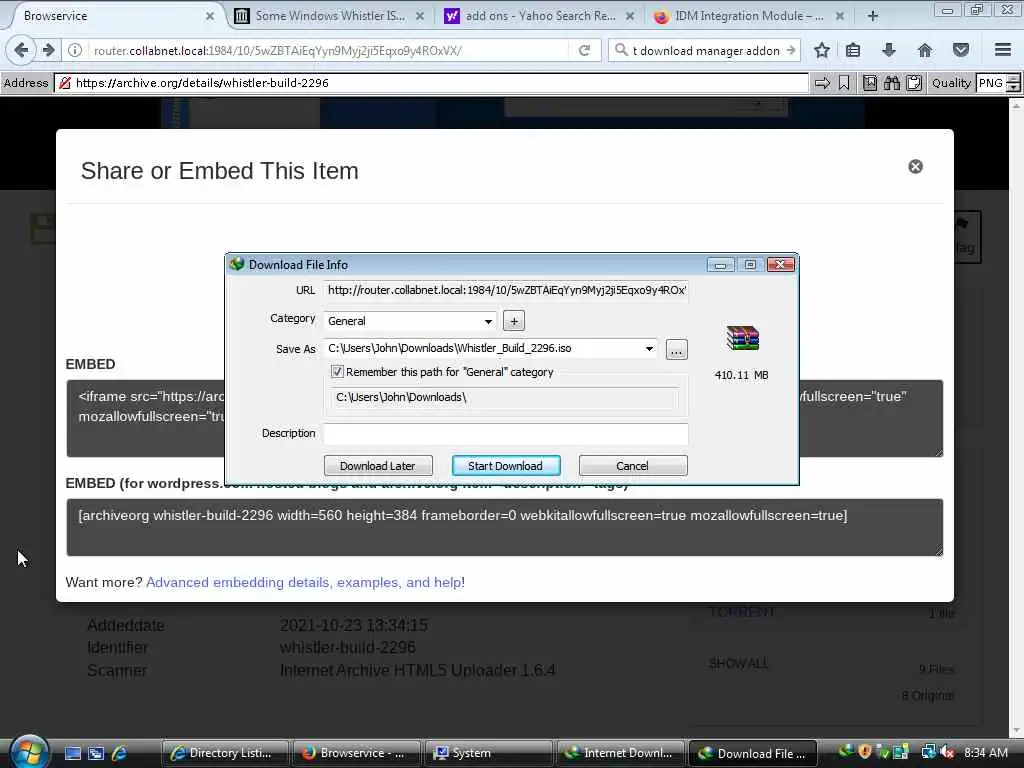Image resolution: width=1024 pixels, height=768 pixels.
Task: Close the Share or Embed dialog
Action: 916,167
